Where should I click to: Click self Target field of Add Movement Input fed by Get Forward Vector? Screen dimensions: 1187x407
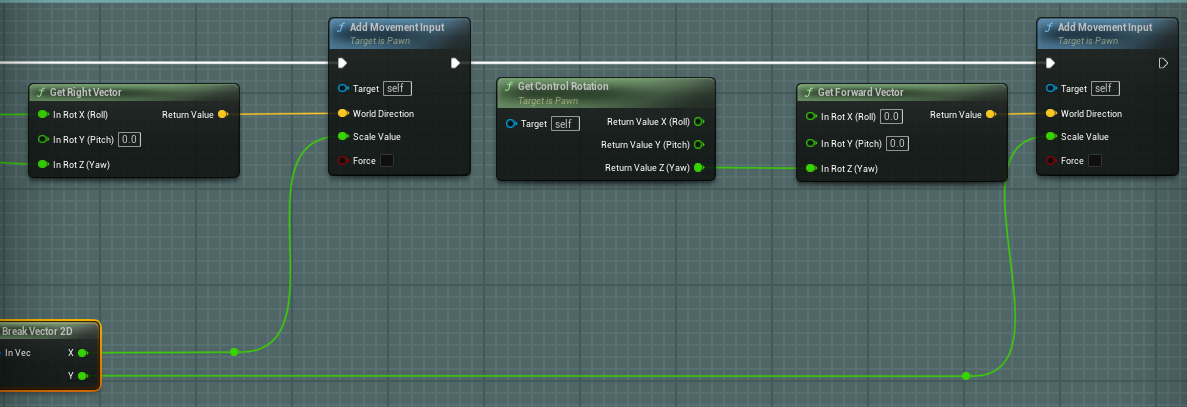(1105, 89)
